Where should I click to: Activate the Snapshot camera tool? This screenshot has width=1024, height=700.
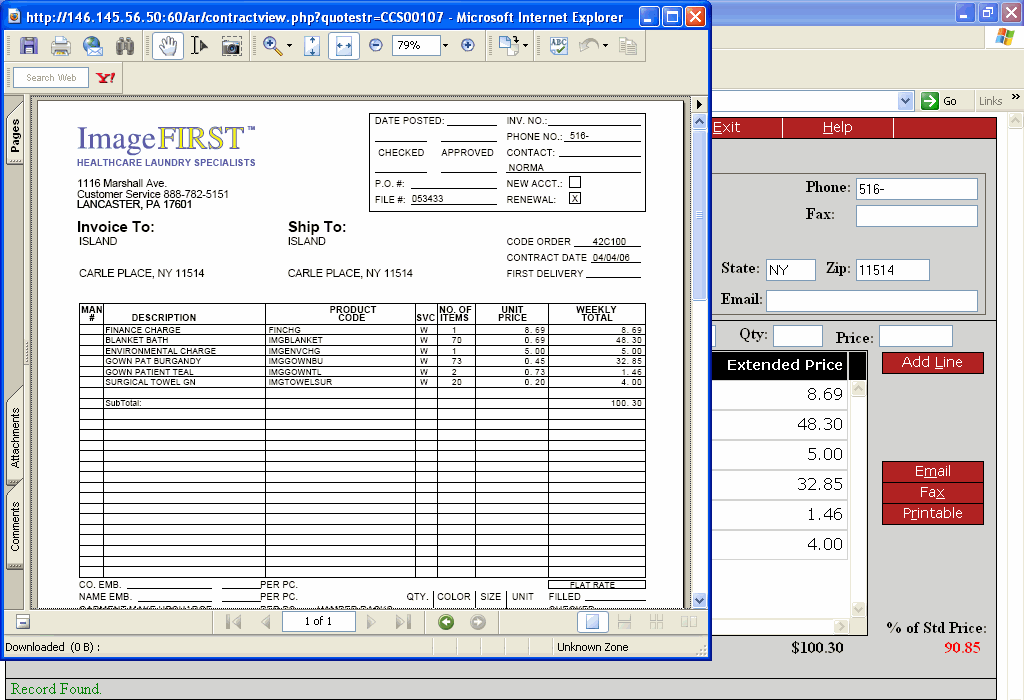pos(231,46)
